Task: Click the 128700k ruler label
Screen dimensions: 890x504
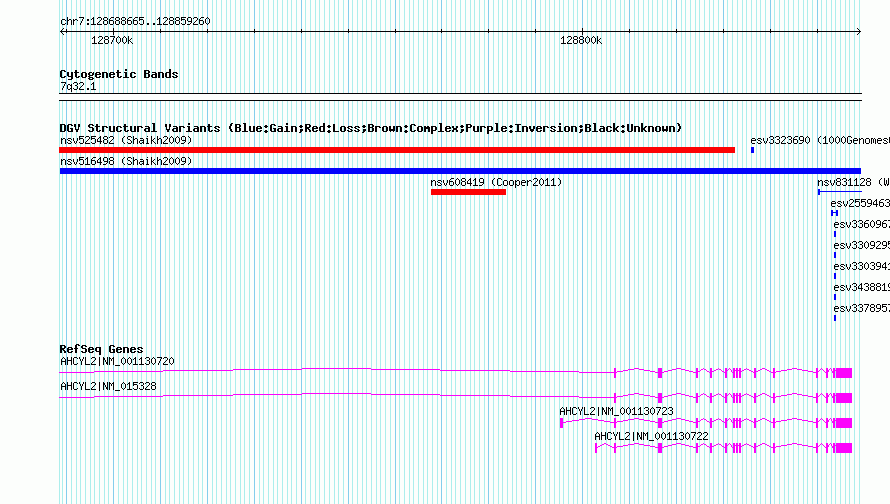Action: (x=112, y=40)
